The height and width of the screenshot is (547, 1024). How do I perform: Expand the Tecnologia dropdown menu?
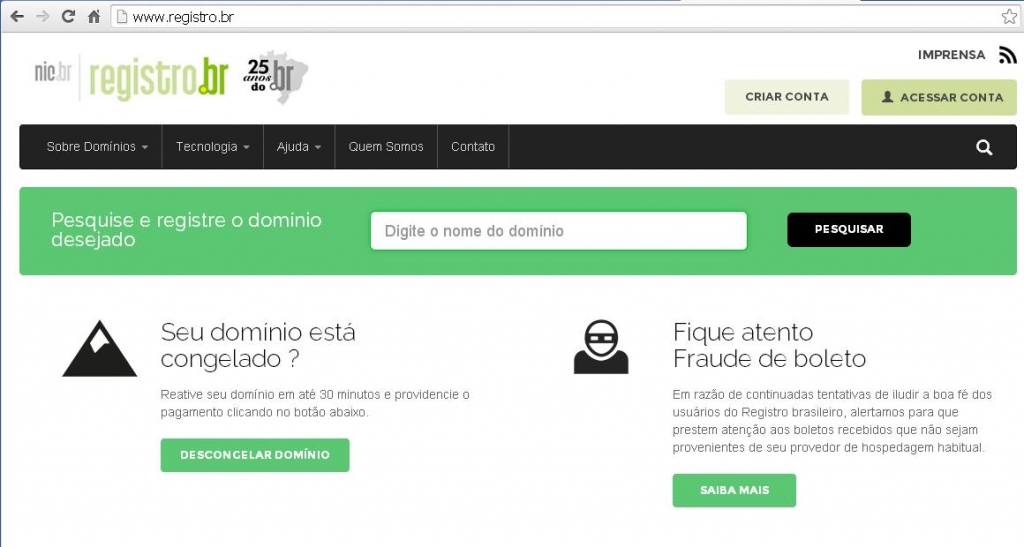(x=213, y=147)
